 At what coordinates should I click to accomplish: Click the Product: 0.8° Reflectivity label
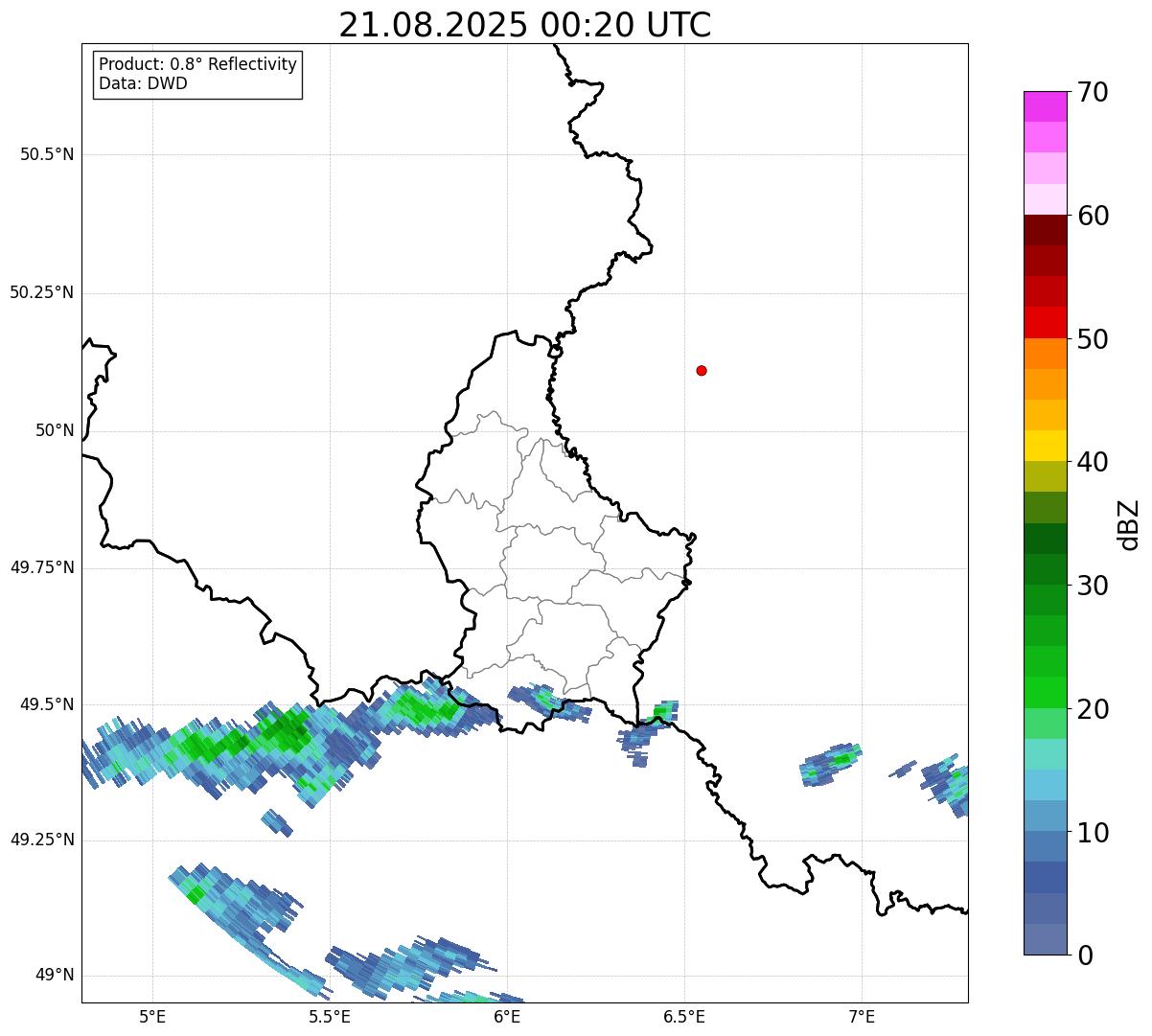[x=198, y=64]
